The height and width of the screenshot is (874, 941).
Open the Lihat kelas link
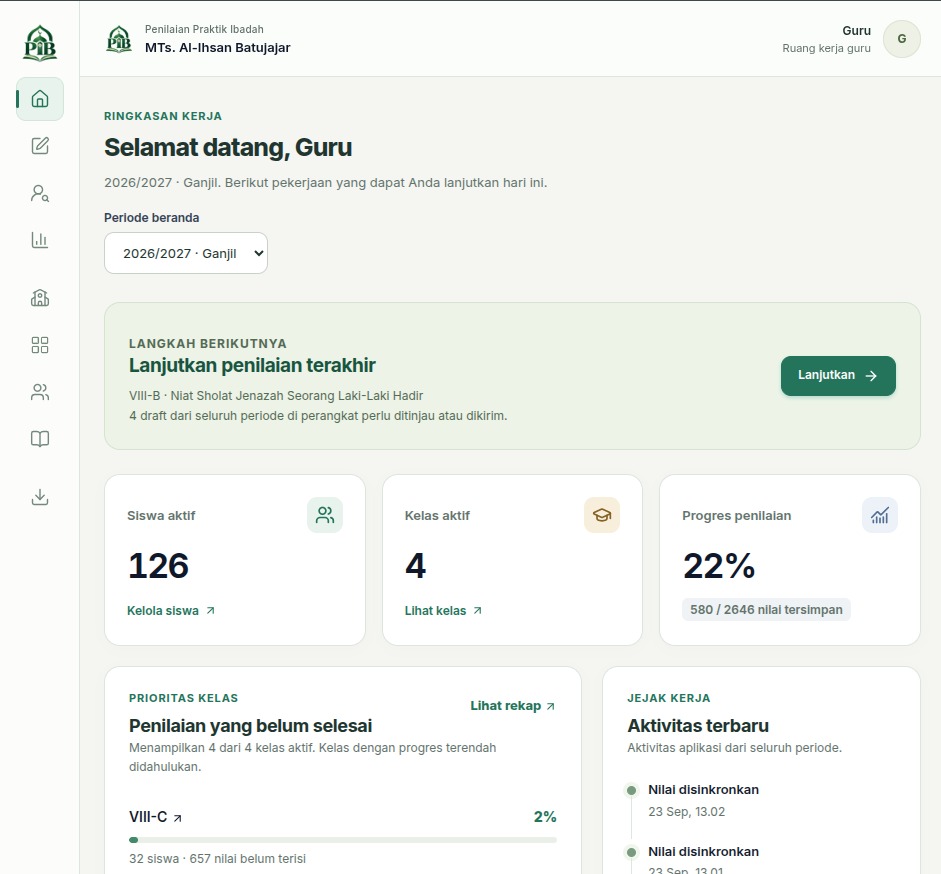443,610
